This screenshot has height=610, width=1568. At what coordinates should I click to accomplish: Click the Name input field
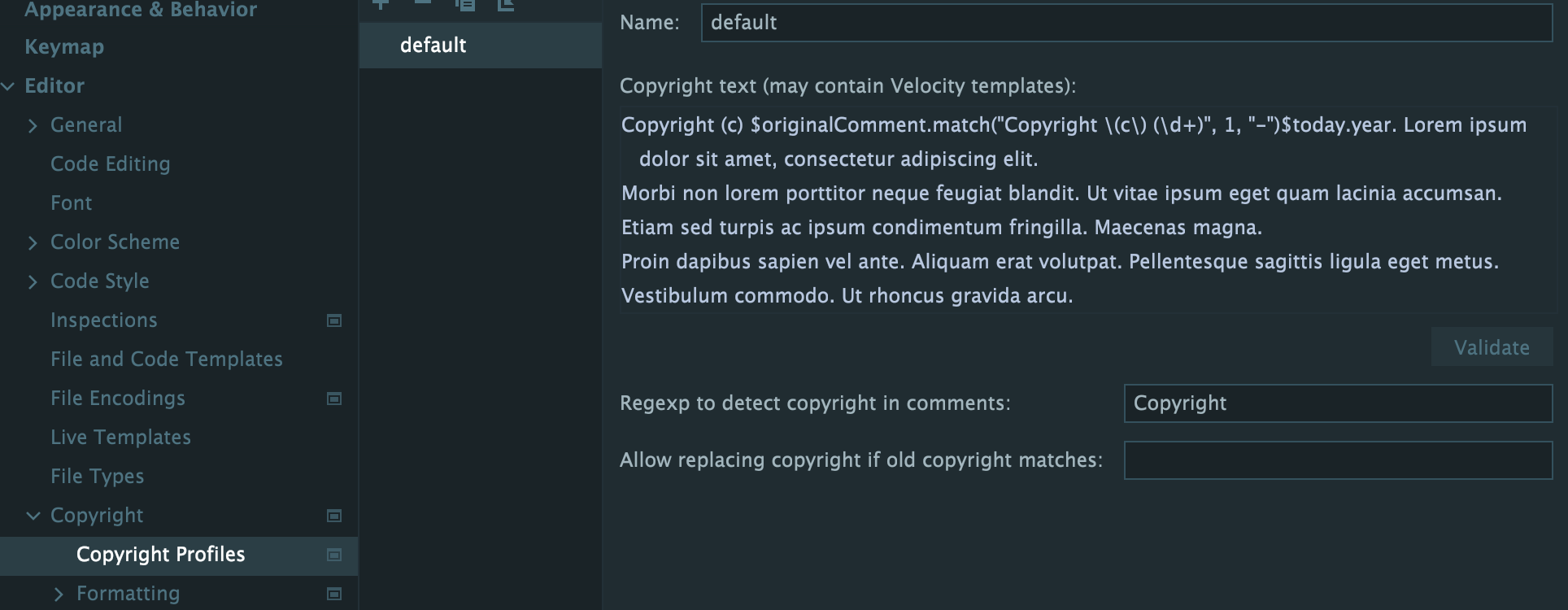pyautogui.click(x=1126, y=23)
